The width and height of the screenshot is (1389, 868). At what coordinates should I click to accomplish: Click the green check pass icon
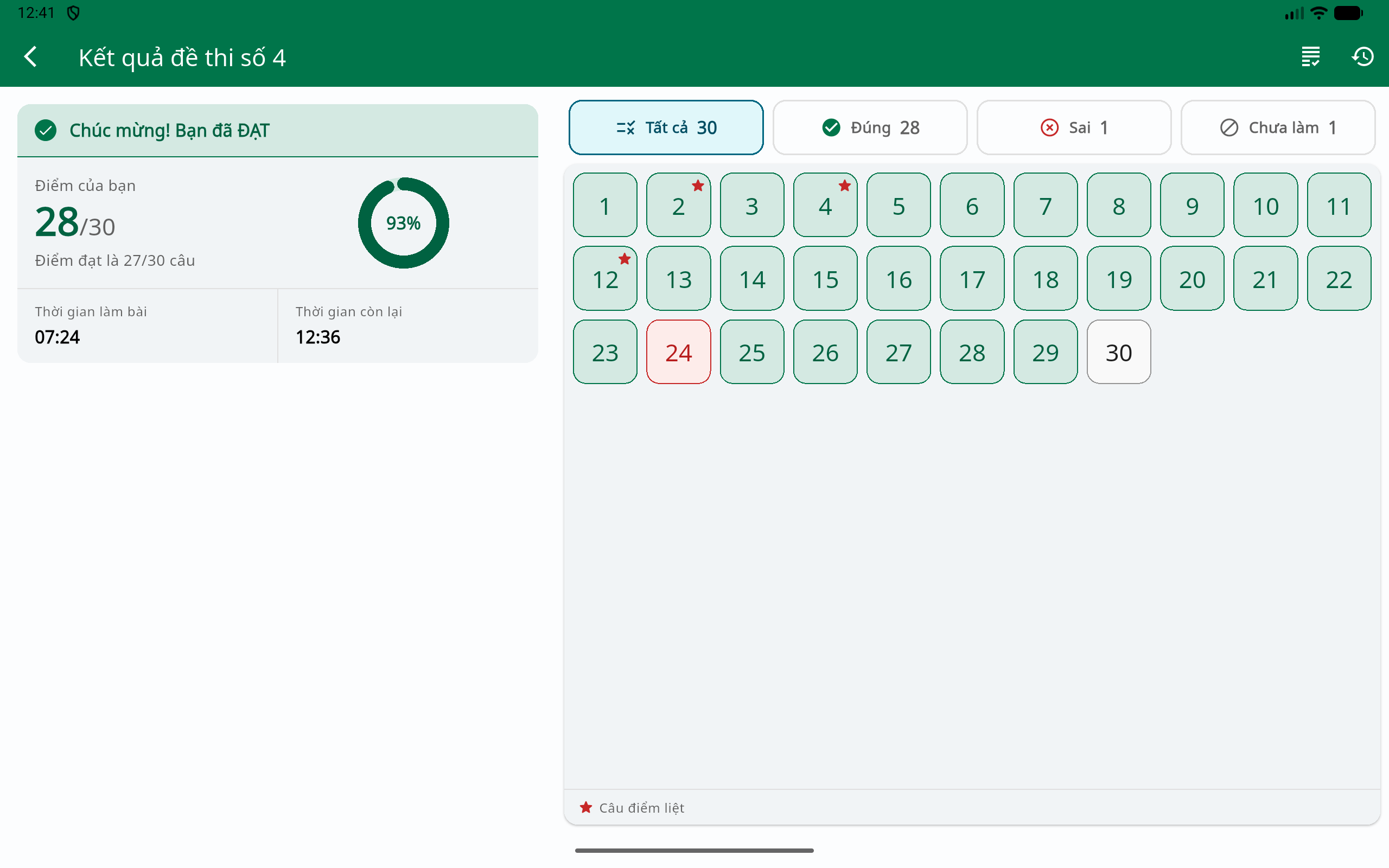(x=46, y=130)
